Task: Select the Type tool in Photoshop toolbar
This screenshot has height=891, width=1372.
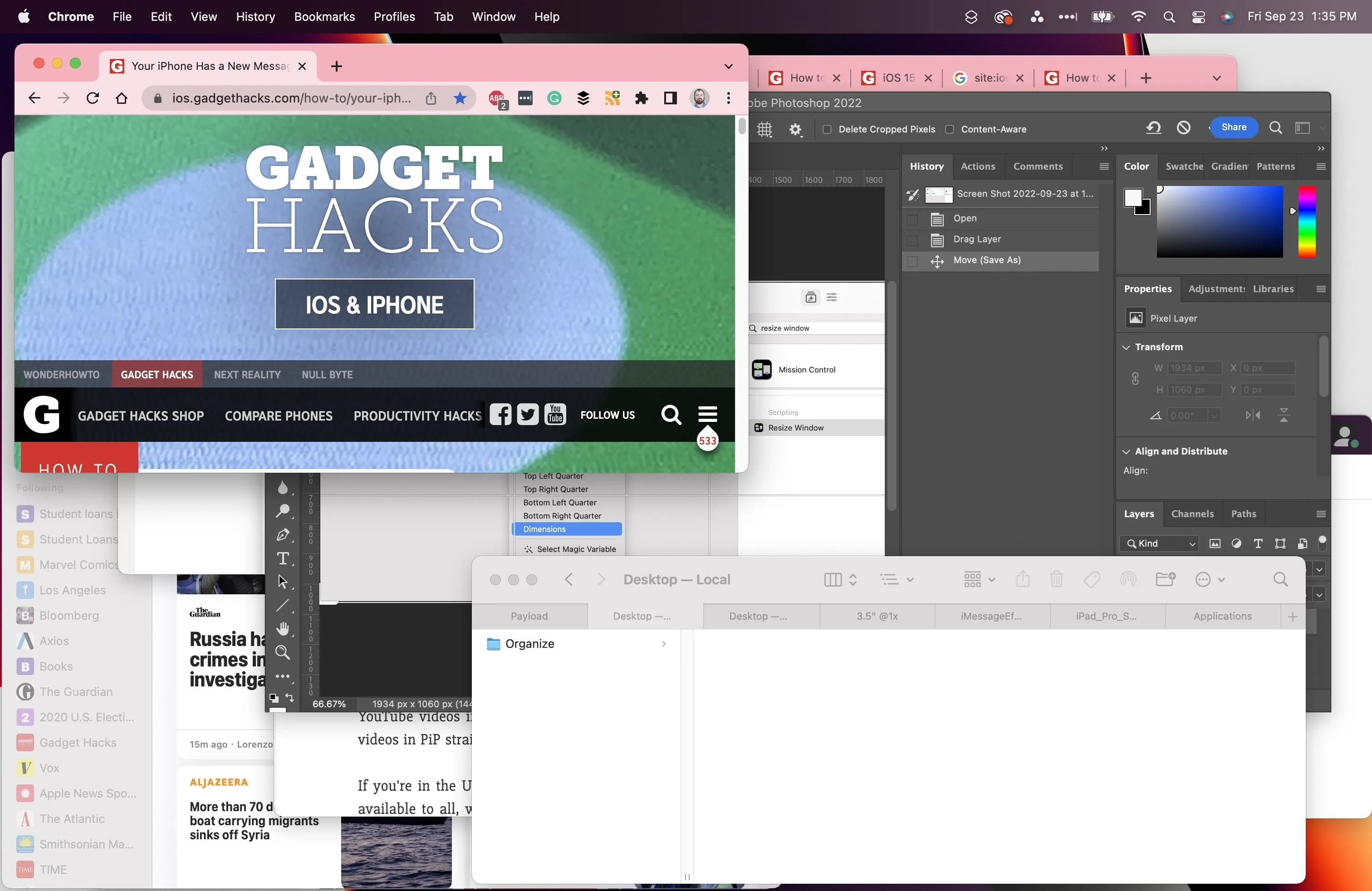Action: pos(283,558)
